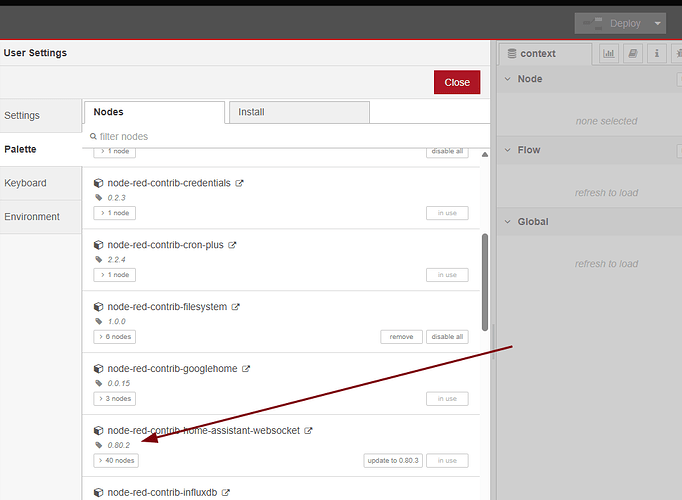The image size is (682, 500).
Task: Select Keyboard in User Settings sidebar
Action: (x=26, y=183)
